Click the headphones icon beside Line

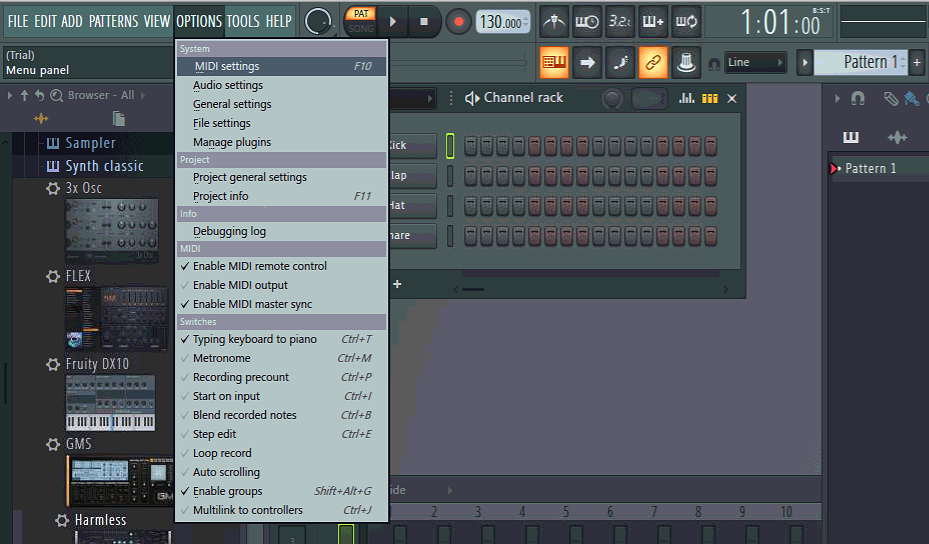point(714,63)
